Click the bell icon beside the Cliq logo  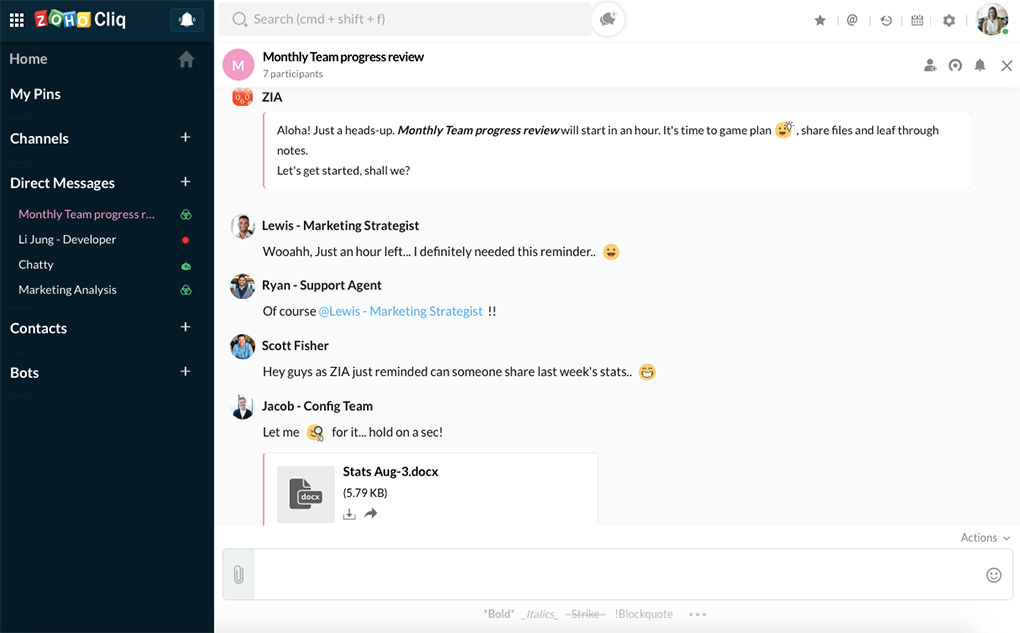[186, 20]
